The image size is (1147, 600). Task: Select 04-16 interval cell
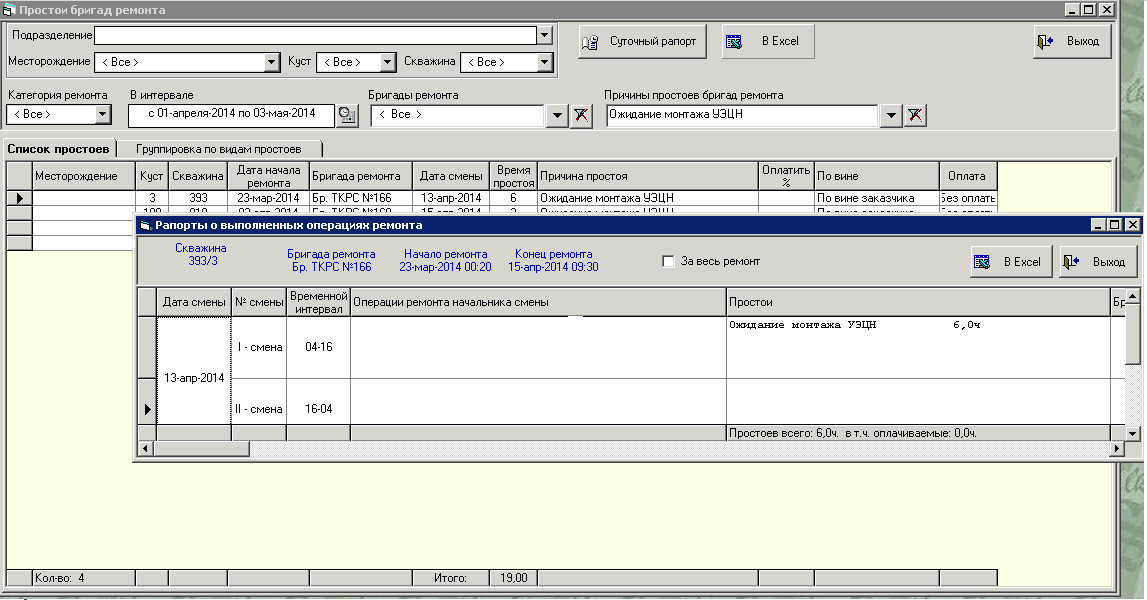(x=318, y=348)
